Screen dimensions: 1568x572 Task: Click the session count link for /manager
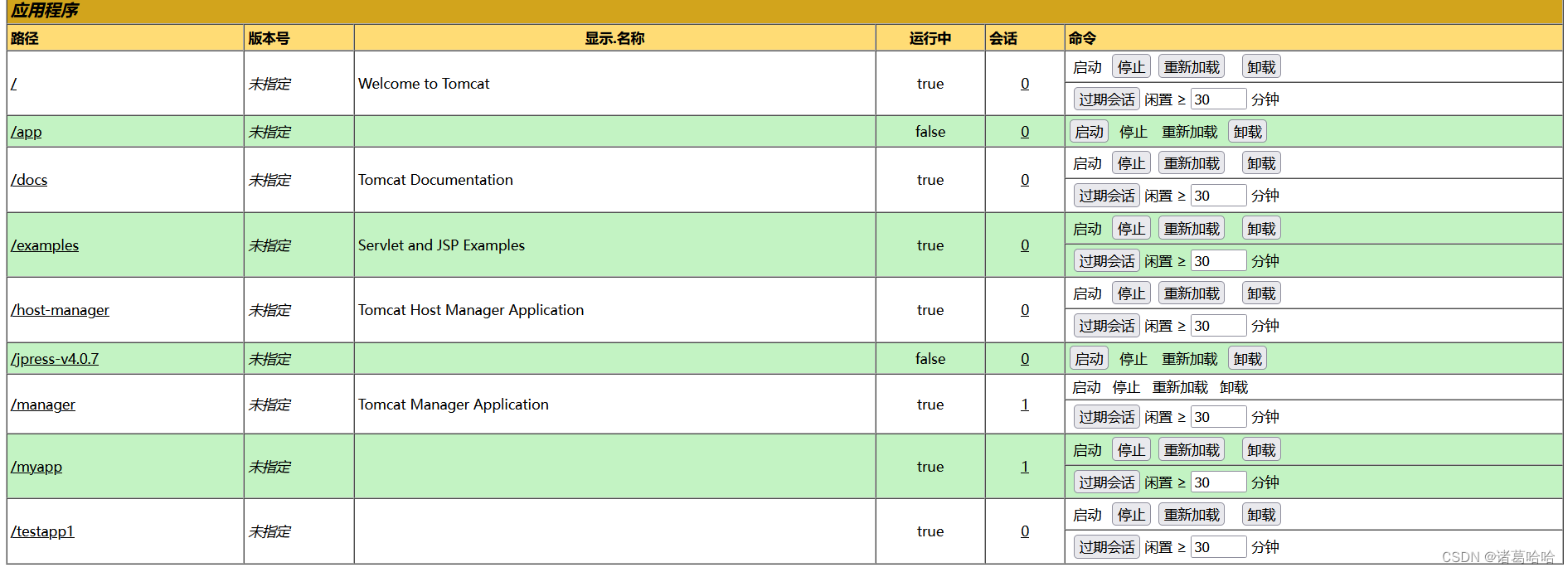coord(1025,405)
